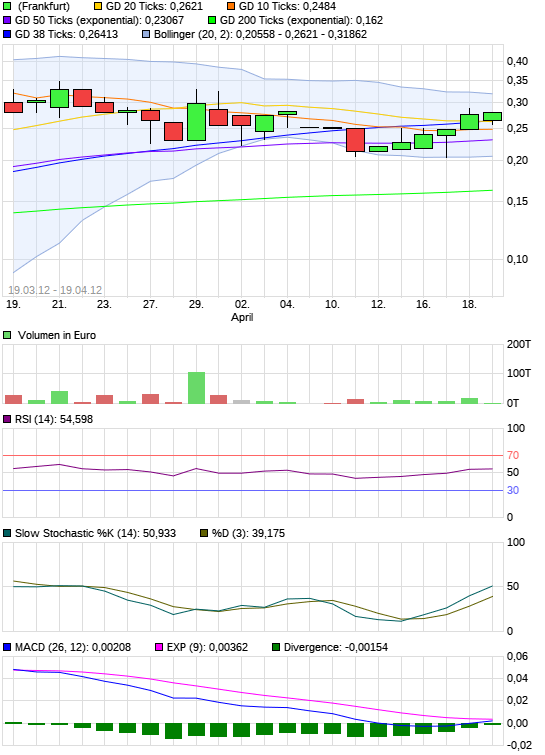This screenshot has height=755, width=545.
Task: Click the 200T volume axis label
Action: coord(519,344)
